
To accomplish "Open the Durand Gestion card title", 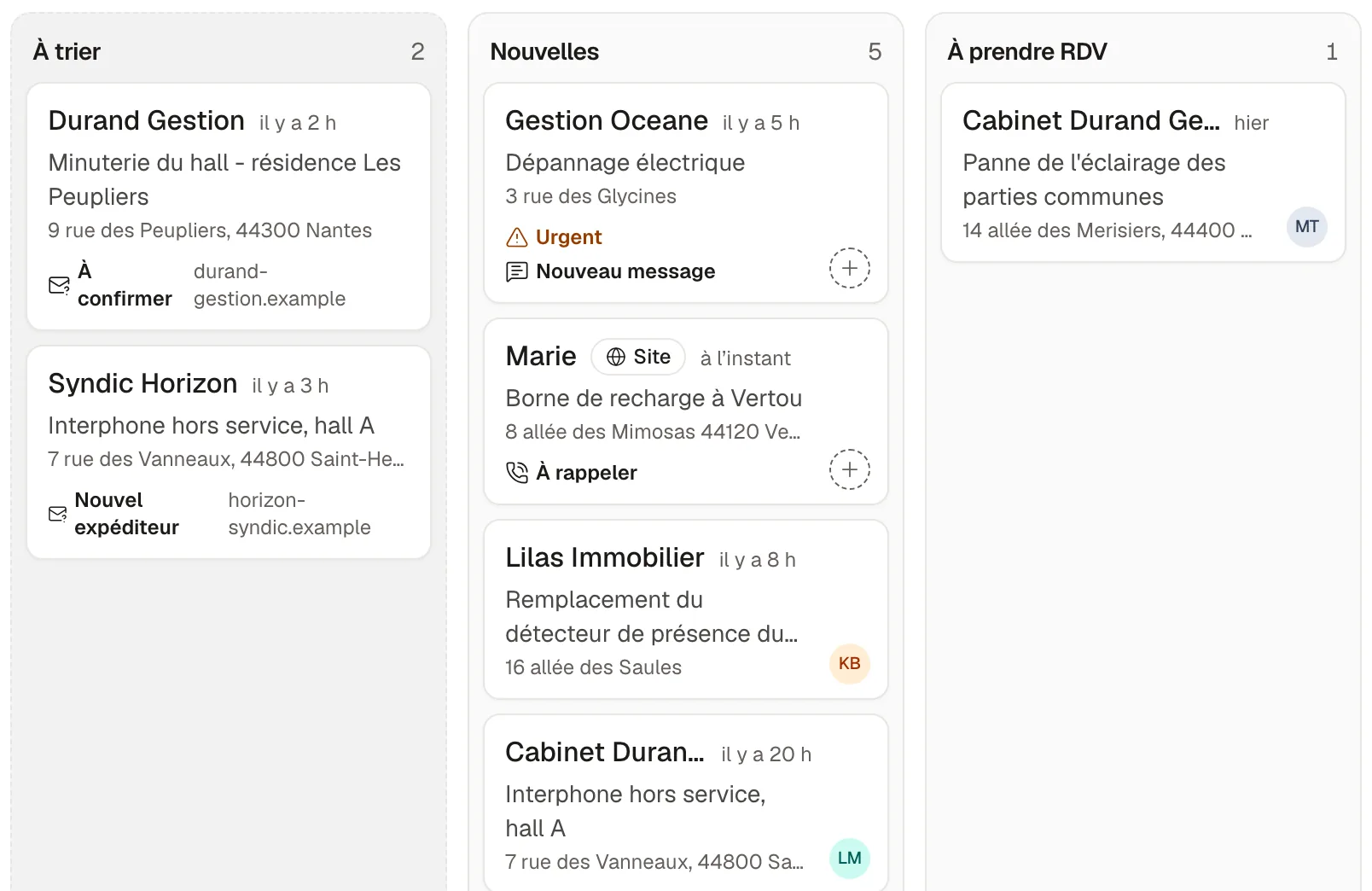I will pyautogui.click(x=147, y=121).
